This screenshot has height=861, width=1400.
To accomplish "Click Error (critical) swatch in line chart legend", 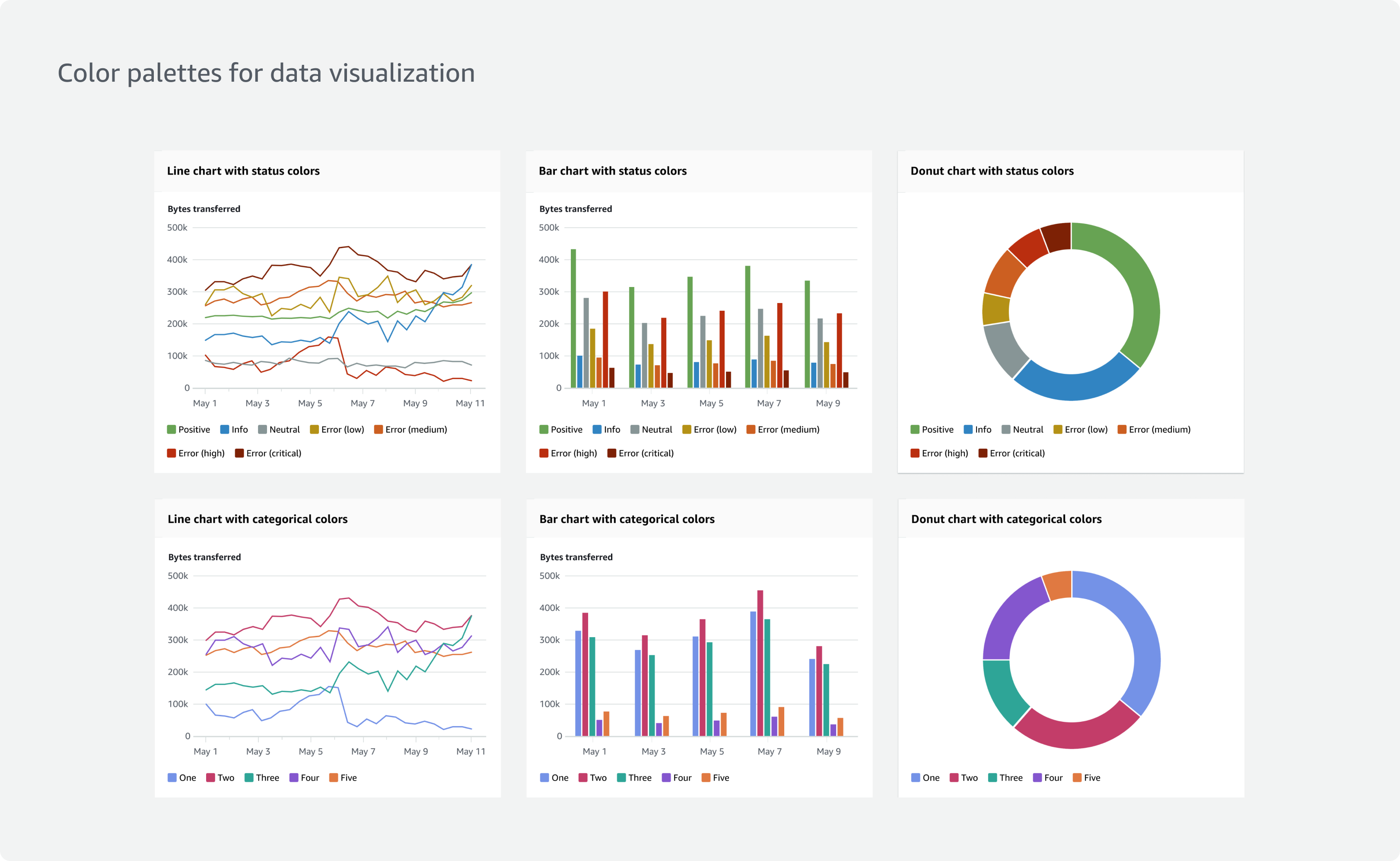I will [x=239, y=453].
